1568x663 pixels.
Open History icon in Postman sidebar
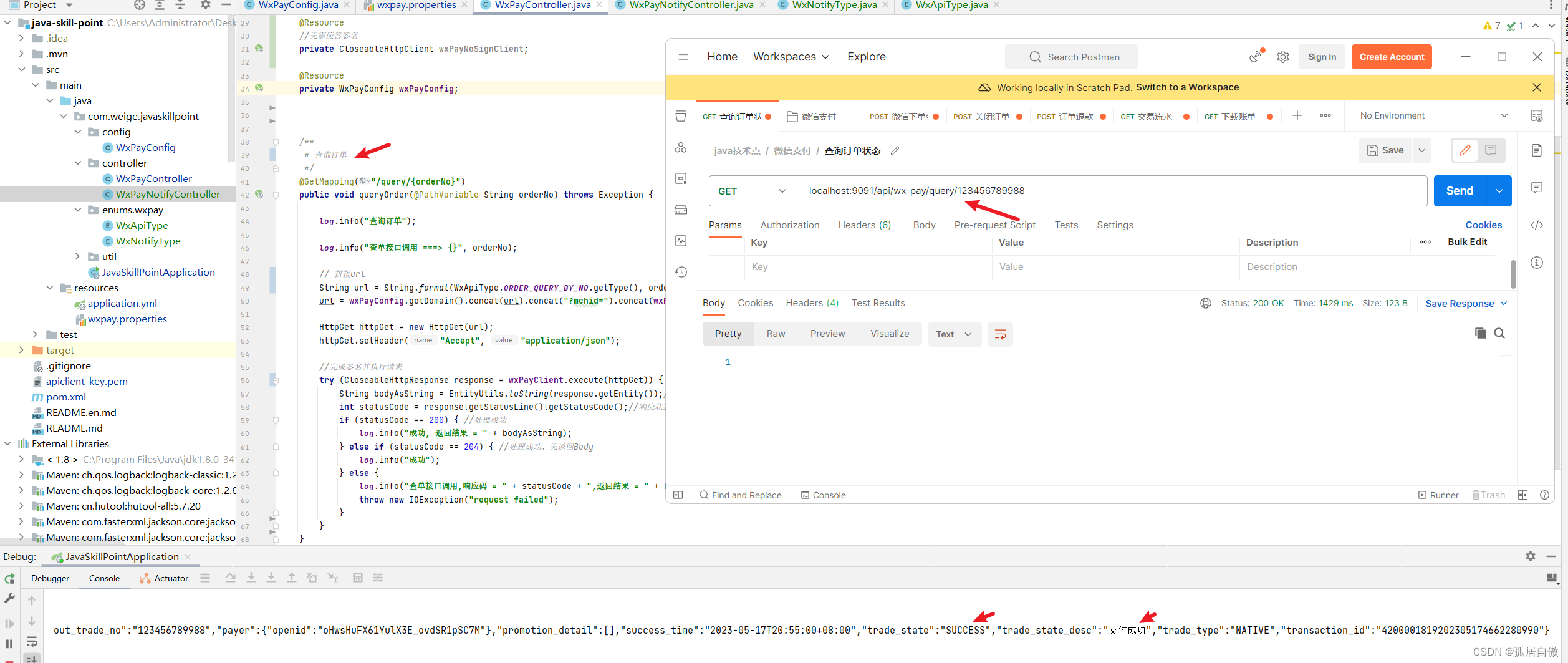[x=681, y=272]
